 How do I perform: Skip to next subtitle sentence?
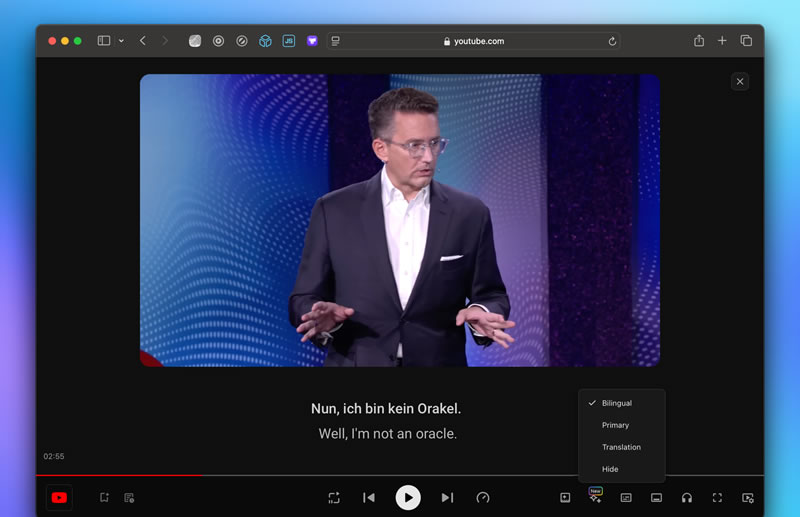tap(447, 498)
